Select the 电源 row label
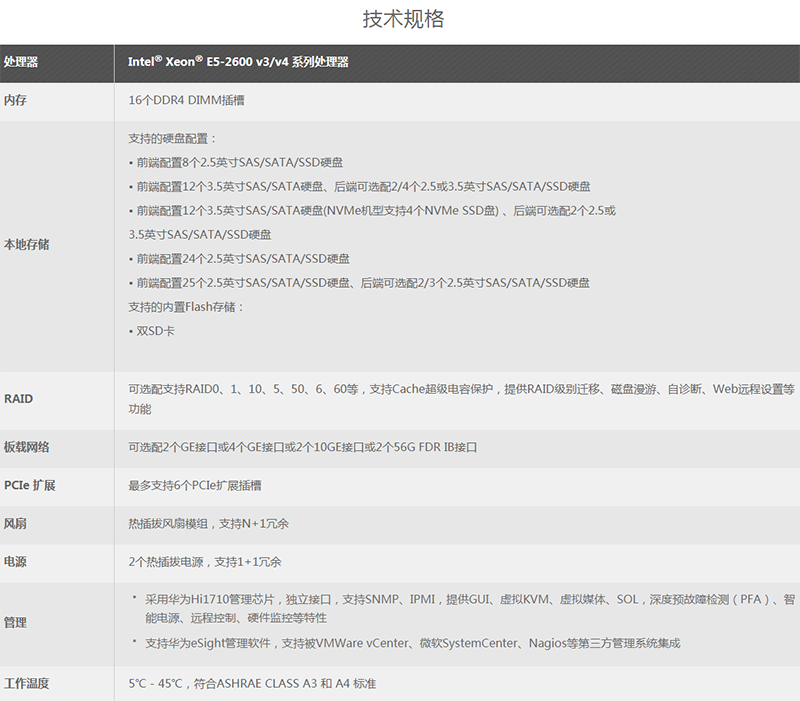The image size is (800, 701). point(15,562)
